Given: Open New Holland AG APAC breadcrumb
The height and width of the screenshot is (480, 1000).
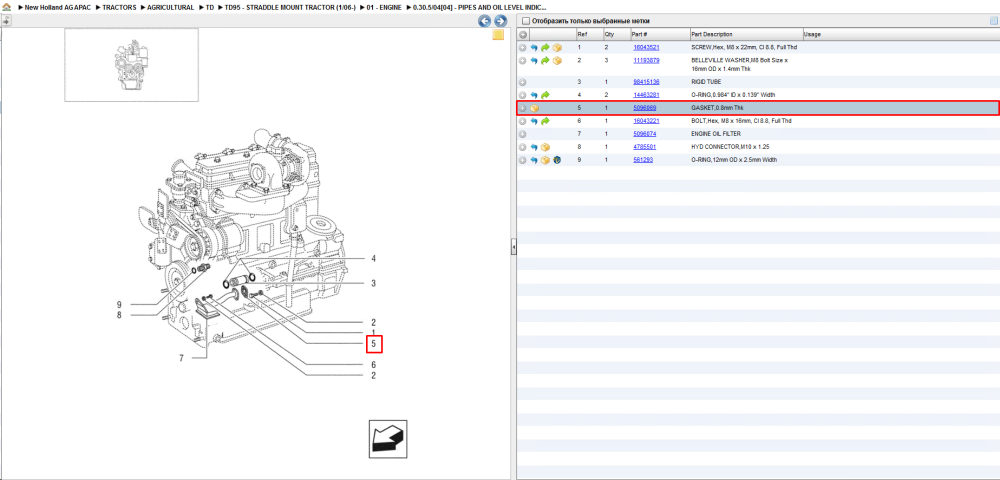Looking at the screenshot, I should click(56, 7).
